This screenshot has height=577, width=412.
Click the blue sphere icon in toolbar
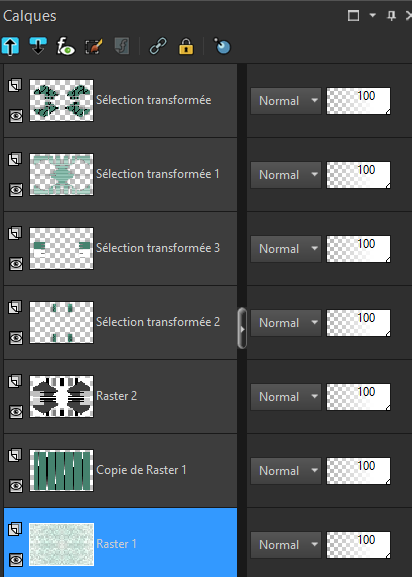tap(223, 46)
